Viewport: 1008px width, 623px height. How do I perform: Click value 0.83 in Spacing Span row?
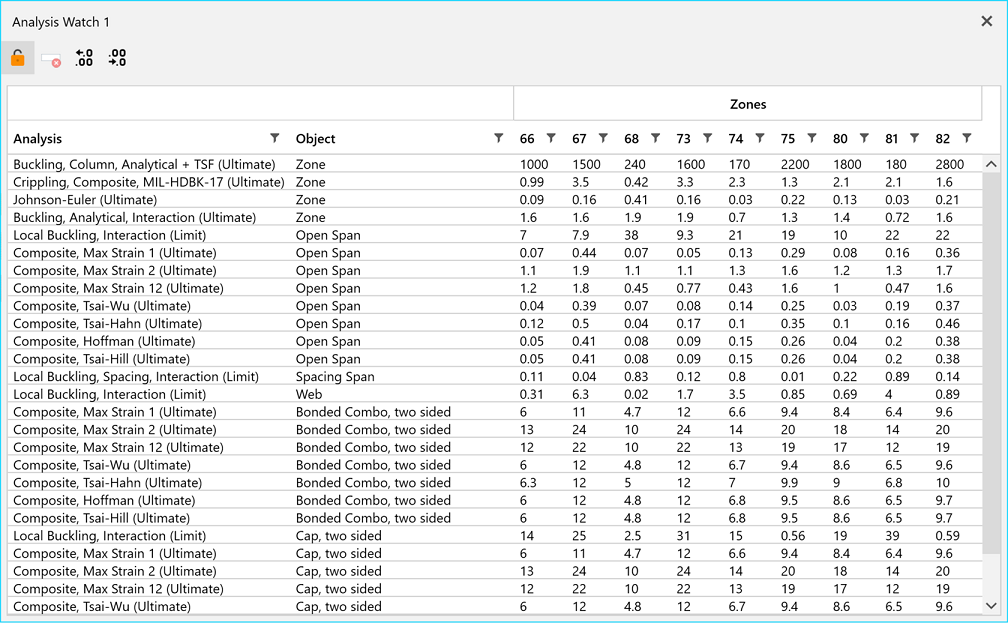pos(636,377)
